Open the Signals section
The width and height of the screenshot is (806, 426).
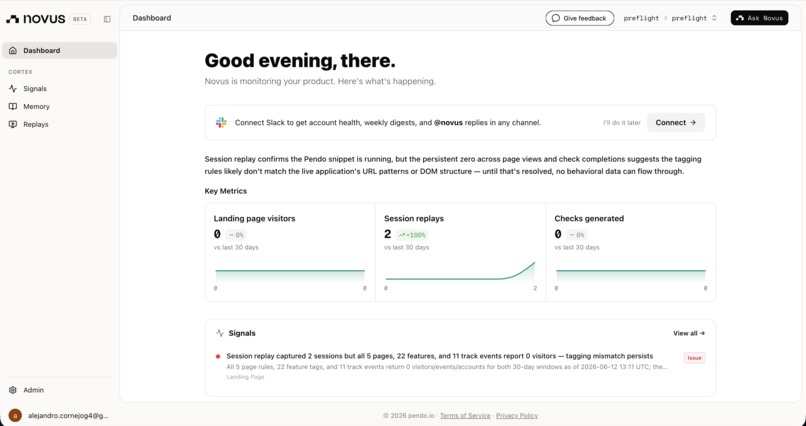[x=60, y=88]
